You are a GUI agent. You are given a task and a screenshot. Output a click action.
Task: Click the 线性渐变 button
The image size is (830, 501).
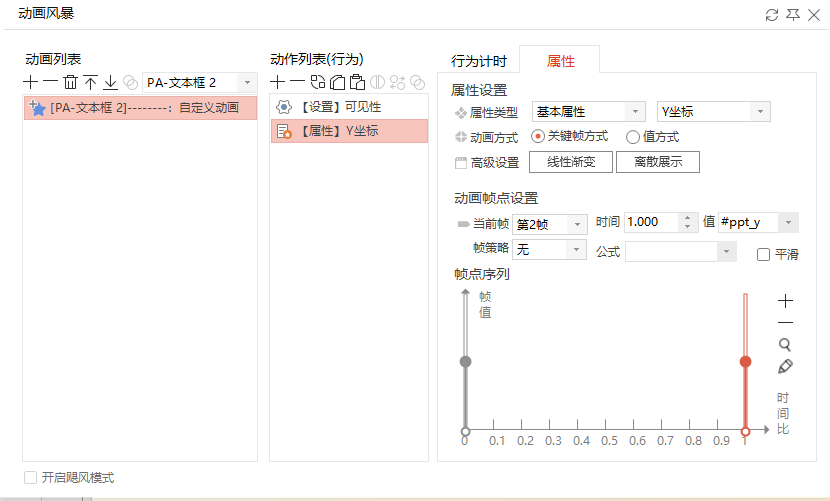pyautogui.click(x=571, y=162)
